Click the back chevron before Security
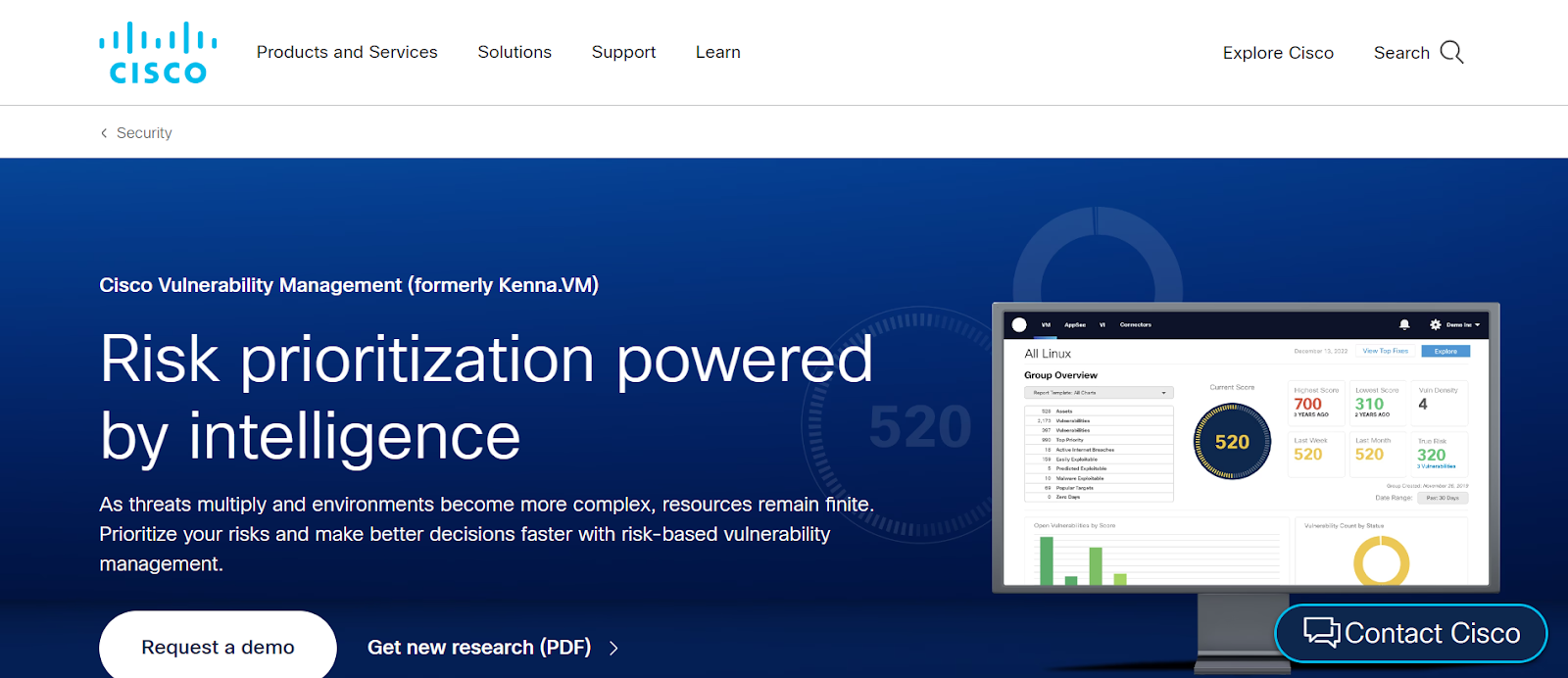This screenshot has height=678, width=1568. tap(104, 132)
